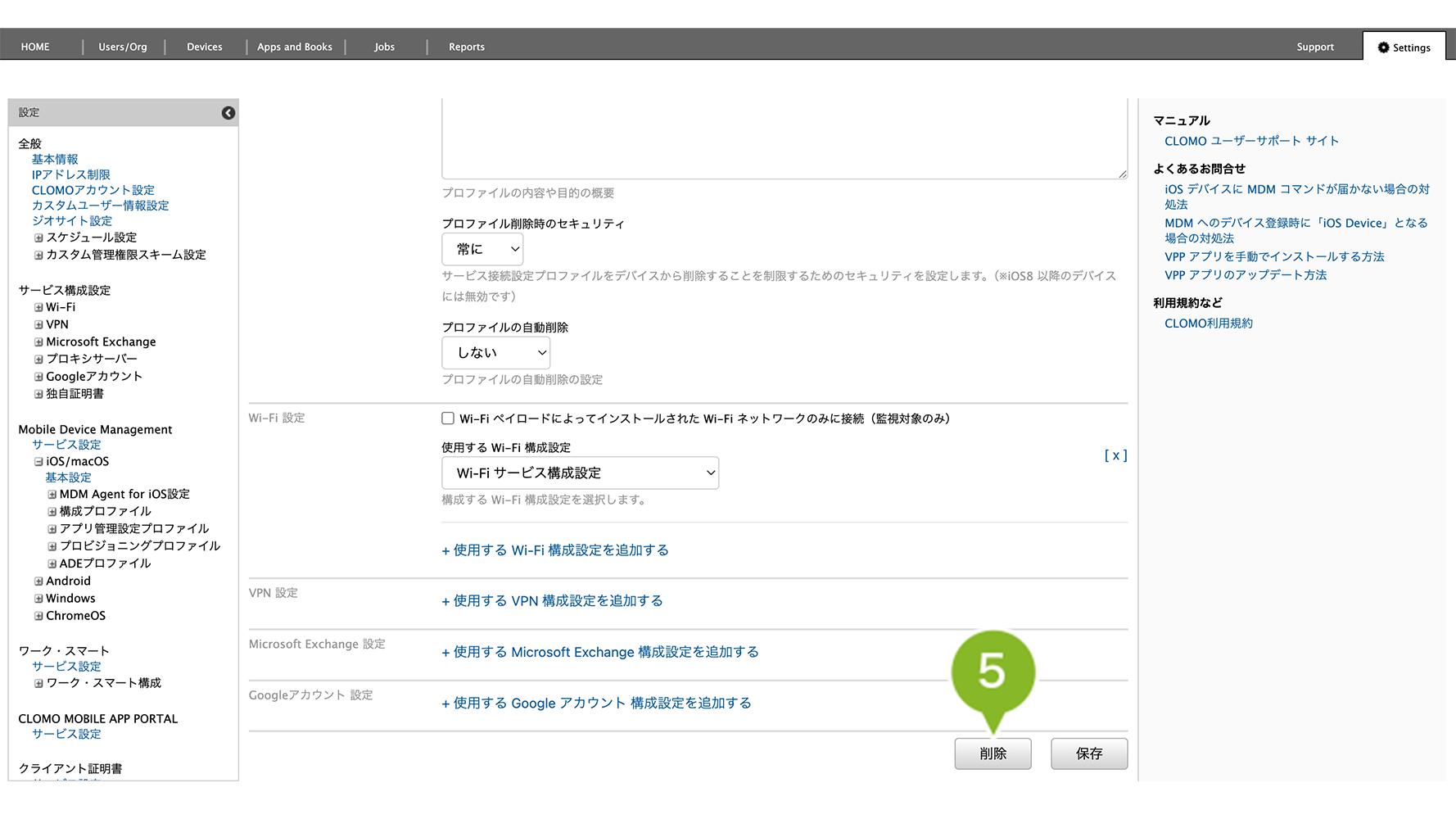The width and height of the screenshot is (1456, 819).
Task: Expand the スケジュール設定 tree node icon
Action: (x=38, y=238)
